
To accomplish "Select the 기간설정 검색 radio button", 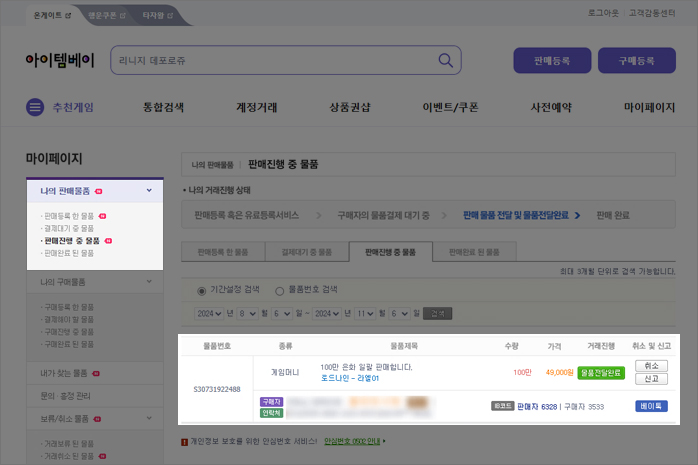I will (202, 291).
